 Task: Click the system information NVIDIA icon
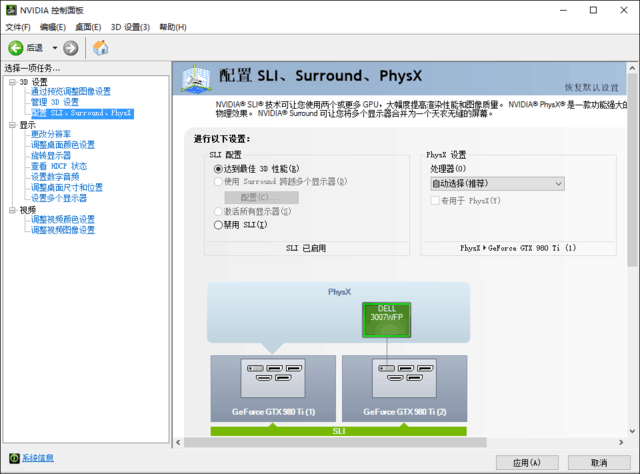(x=14, y=458)
